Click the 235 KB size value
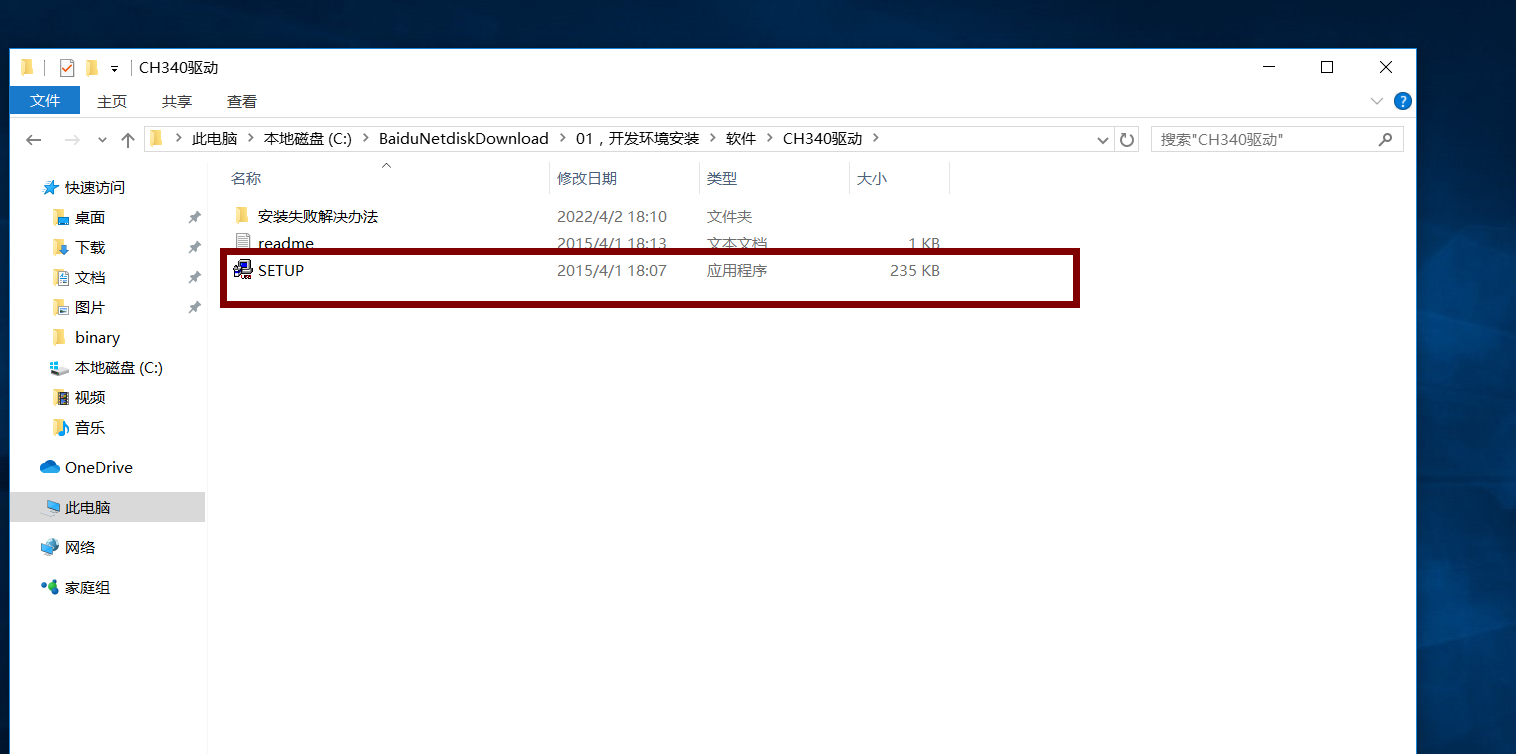Image resolution: width=1516 pixels, height=754 pixels. 914,270
